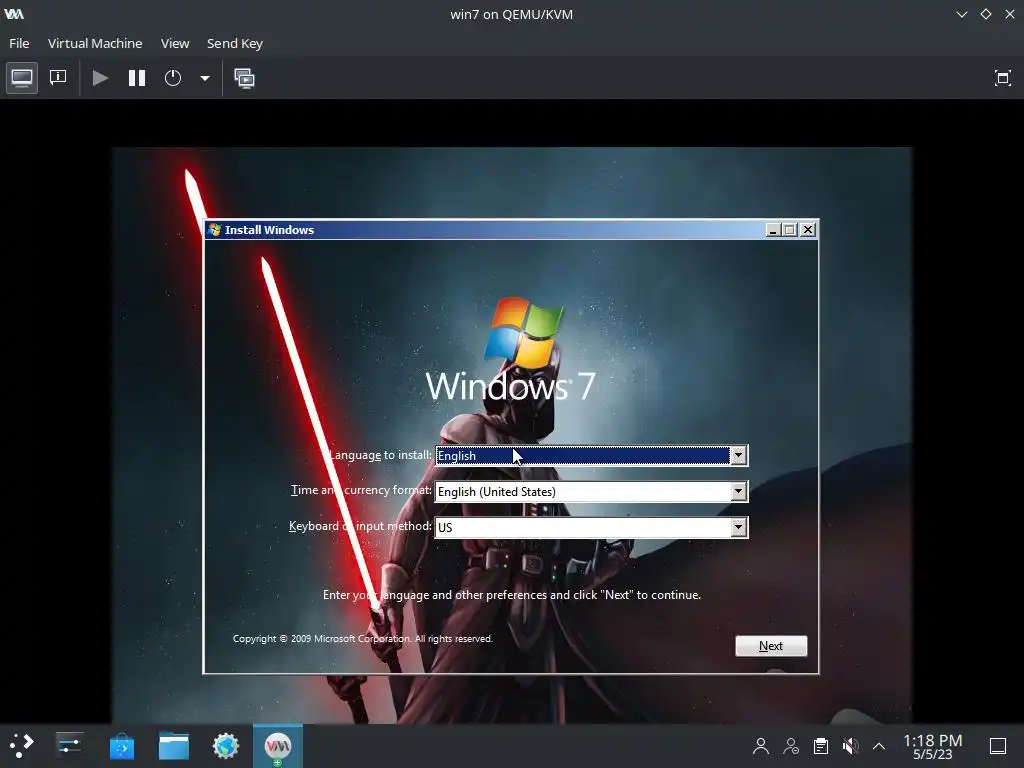Open the Send Key menu

pos(234,43)
